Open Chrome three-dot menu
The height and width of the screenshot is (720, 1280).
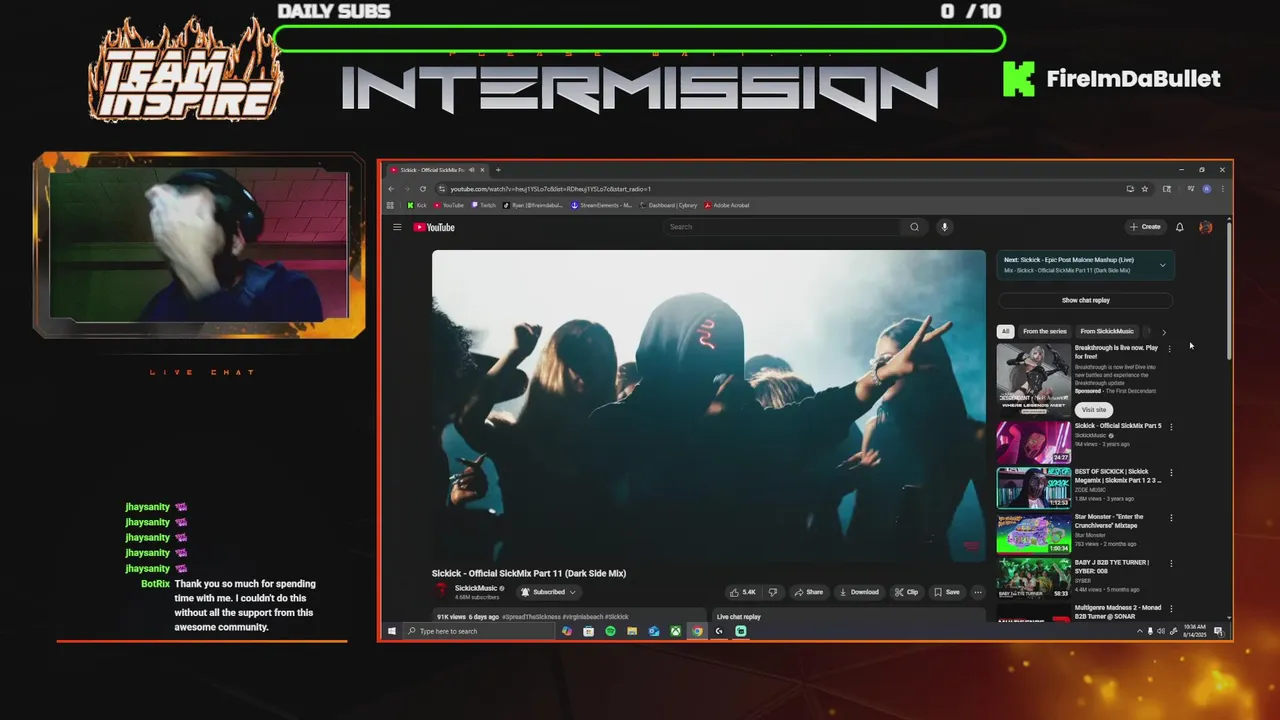click(1222, 189)
